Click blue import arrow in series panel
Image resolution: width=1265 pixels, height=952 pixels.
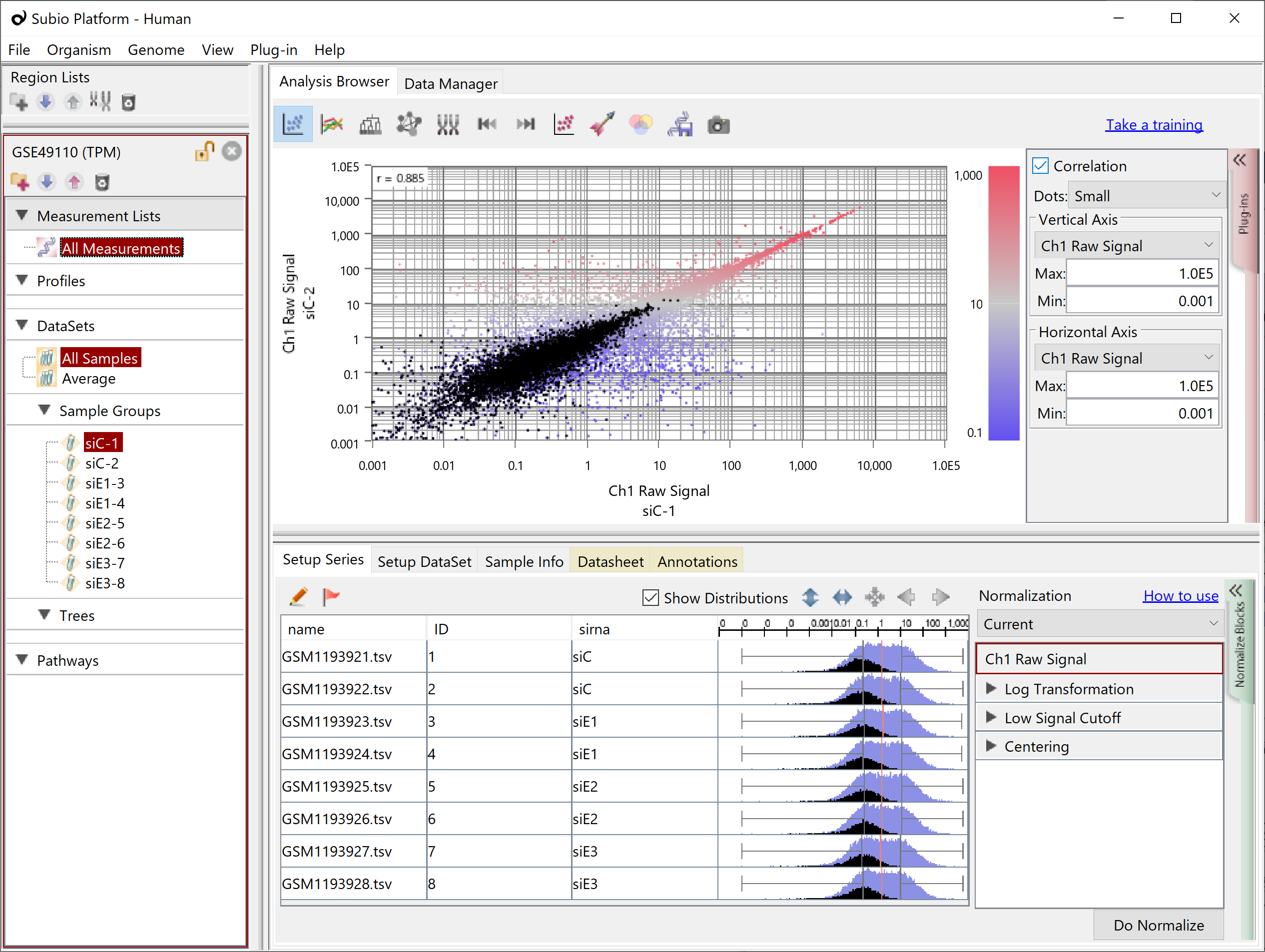47,182
